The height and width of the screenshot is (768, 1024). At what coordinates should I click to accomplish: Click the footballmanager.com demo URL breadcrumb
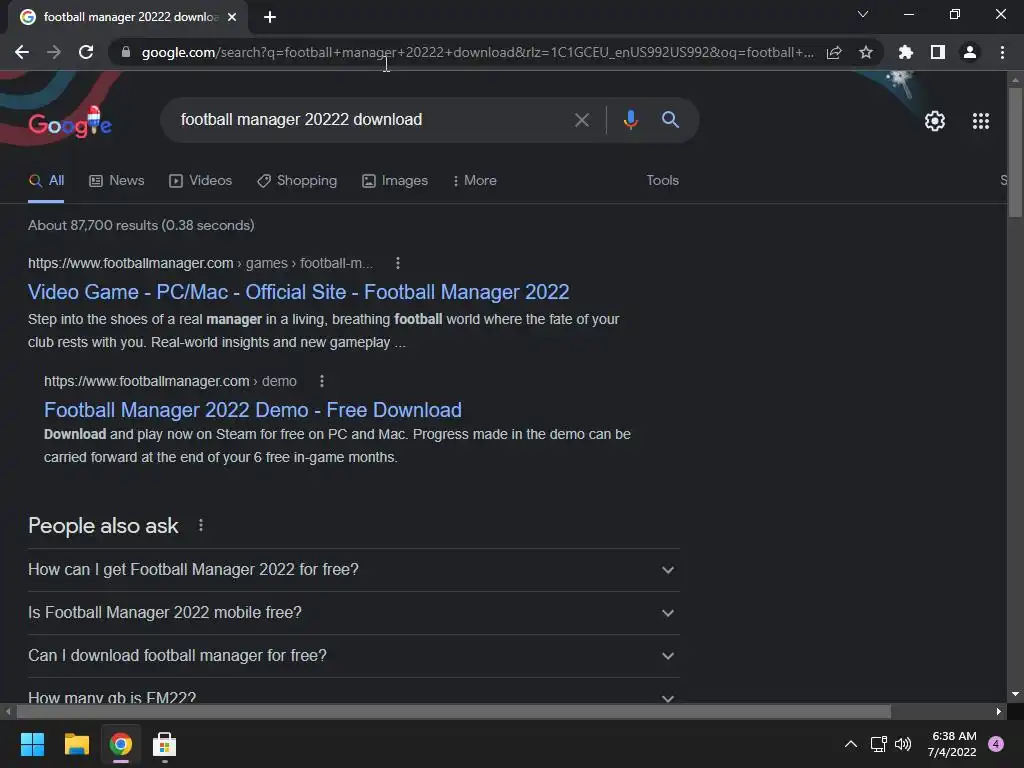pyautogui.click(x=170, y=381)
